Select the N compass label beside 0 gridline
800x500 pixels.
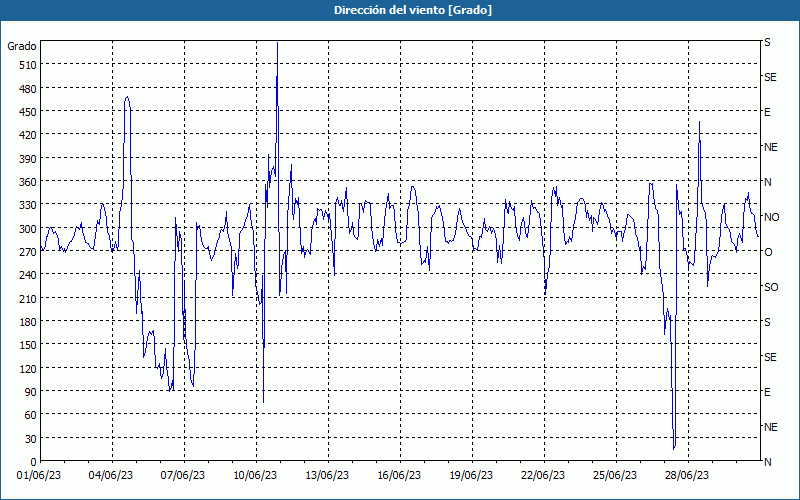pos(768,462)
